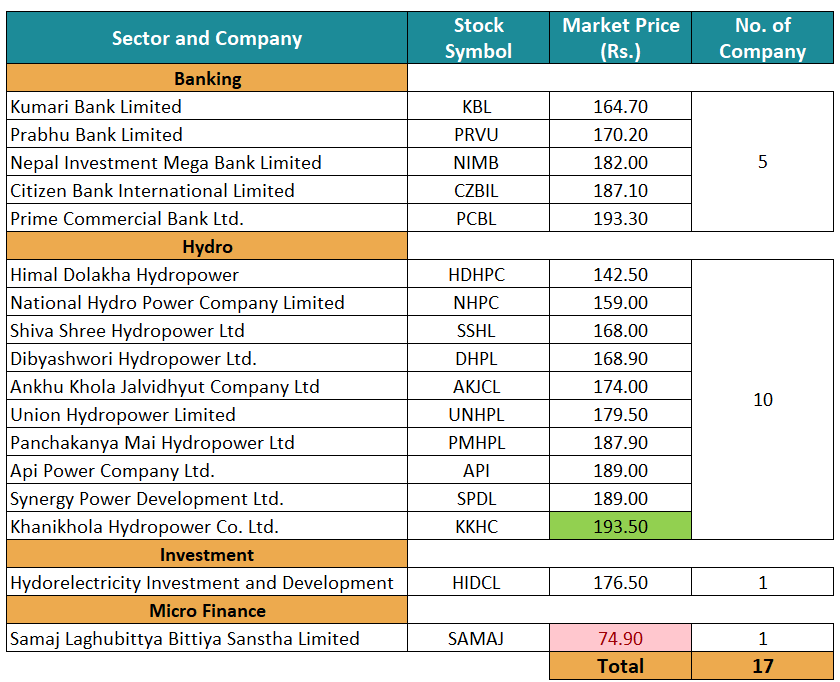Select the Samaj Laghubittya Bittiya Sanstha cell
840x682 pixels.
pyautogui.click(x=207, y=638)
